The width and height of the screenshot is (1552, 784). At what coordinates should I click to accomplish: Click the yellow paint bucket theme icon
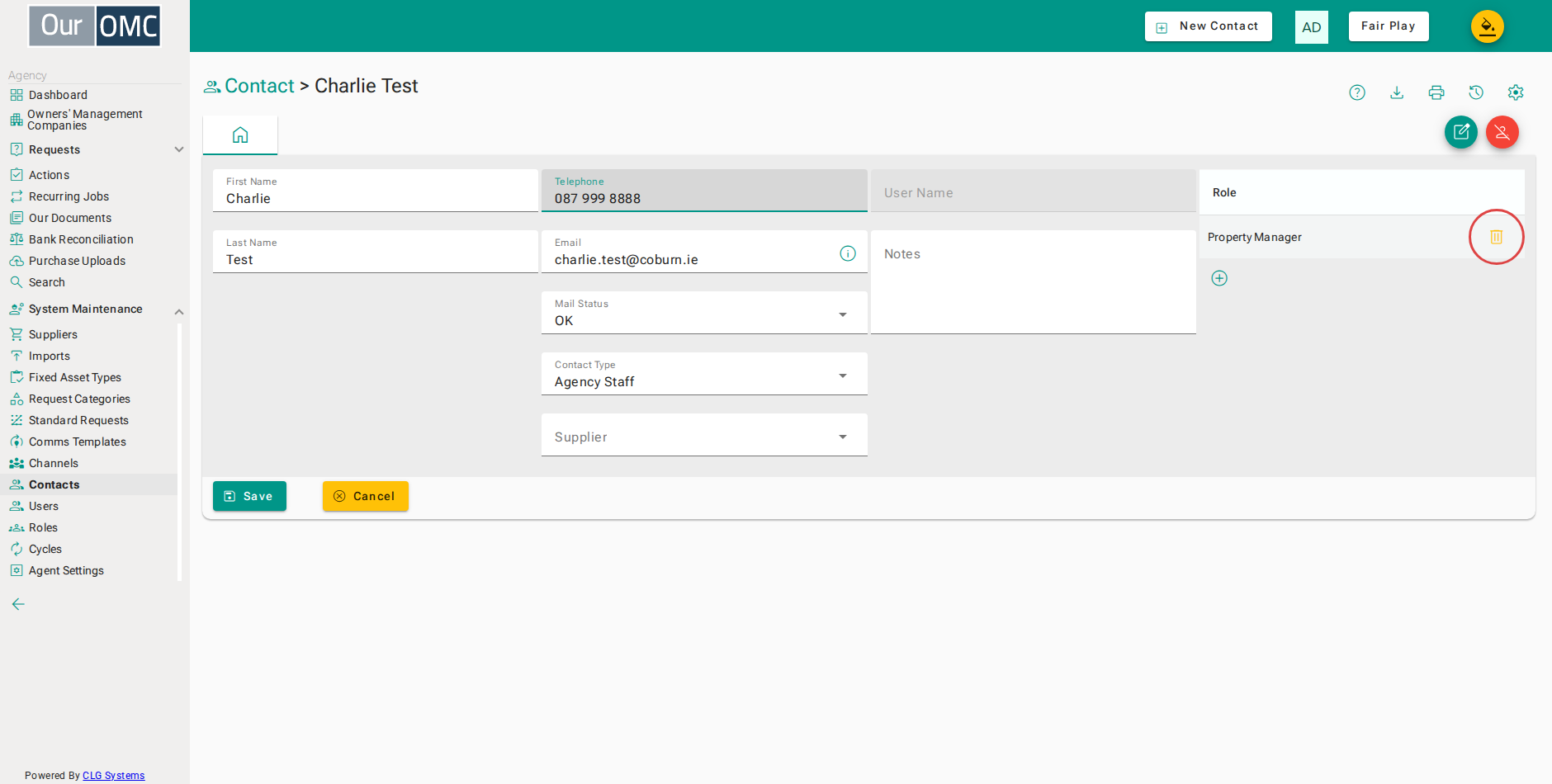tap(1488, 26)
